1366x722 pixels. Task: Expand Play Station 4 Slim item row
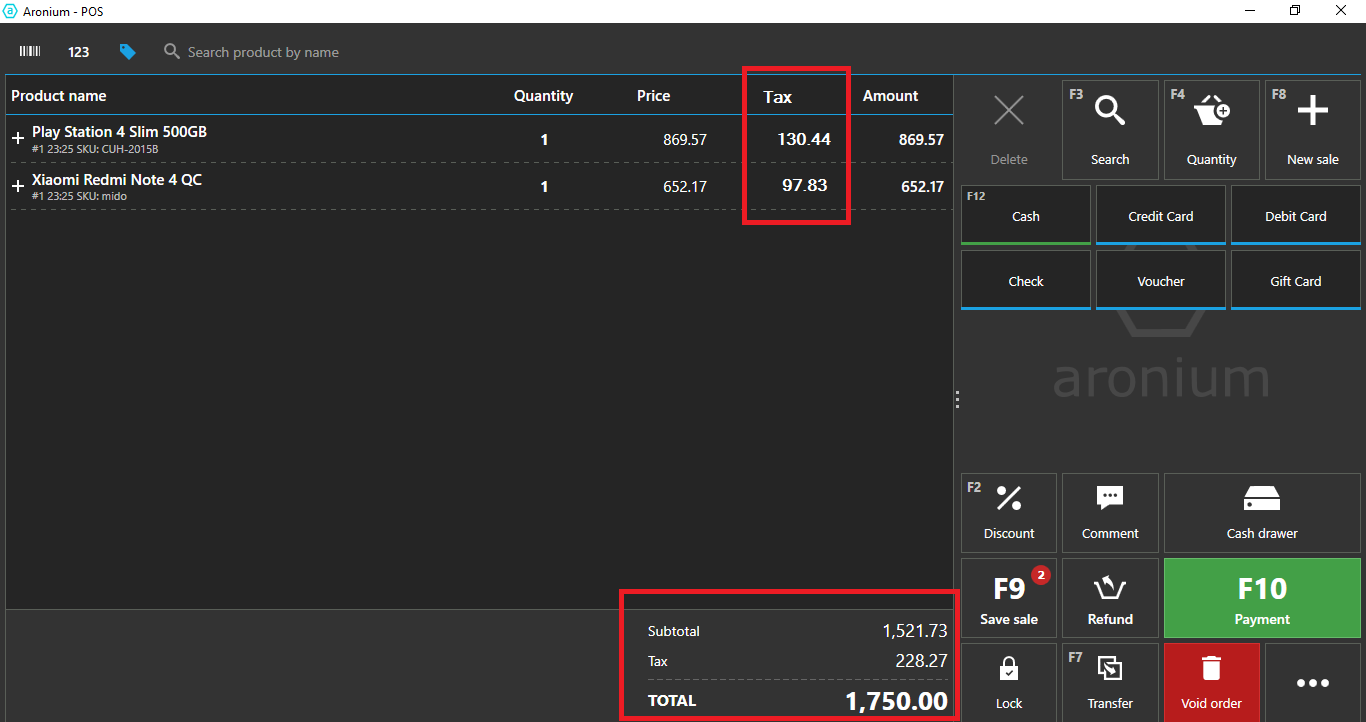(18, 139)
